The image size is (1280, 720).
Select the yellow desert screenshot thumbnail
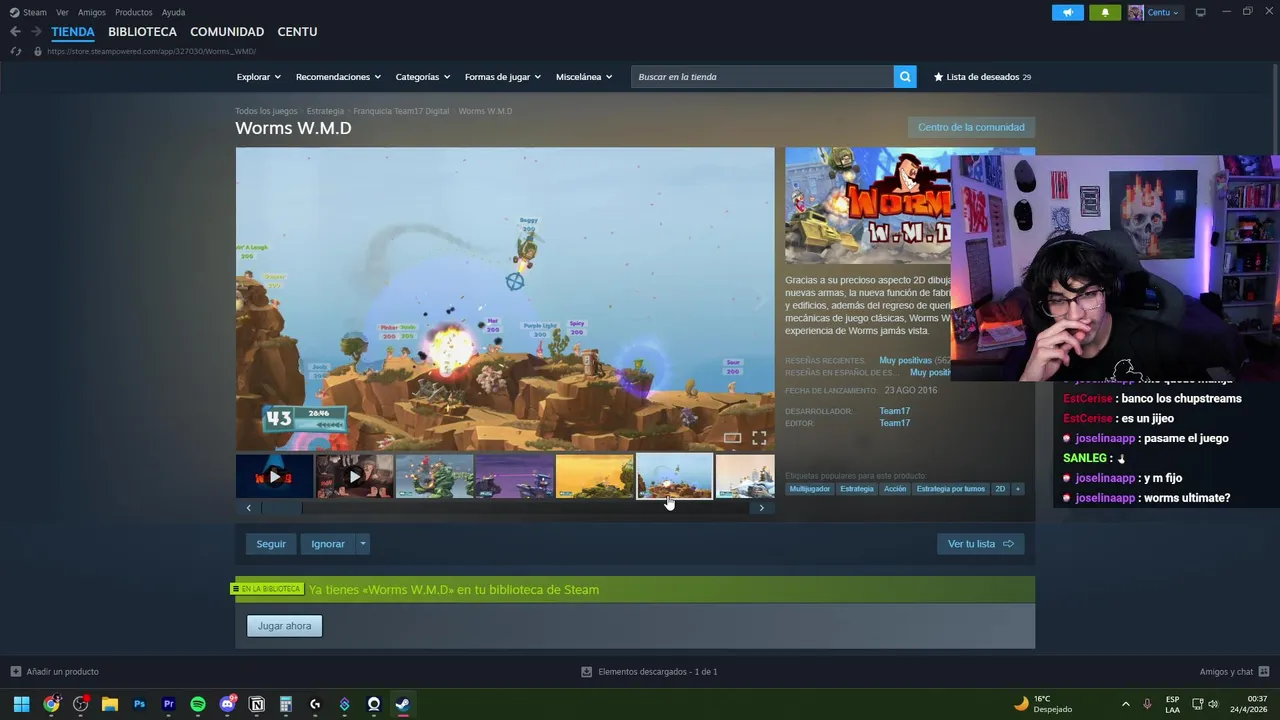pos(595,477)
